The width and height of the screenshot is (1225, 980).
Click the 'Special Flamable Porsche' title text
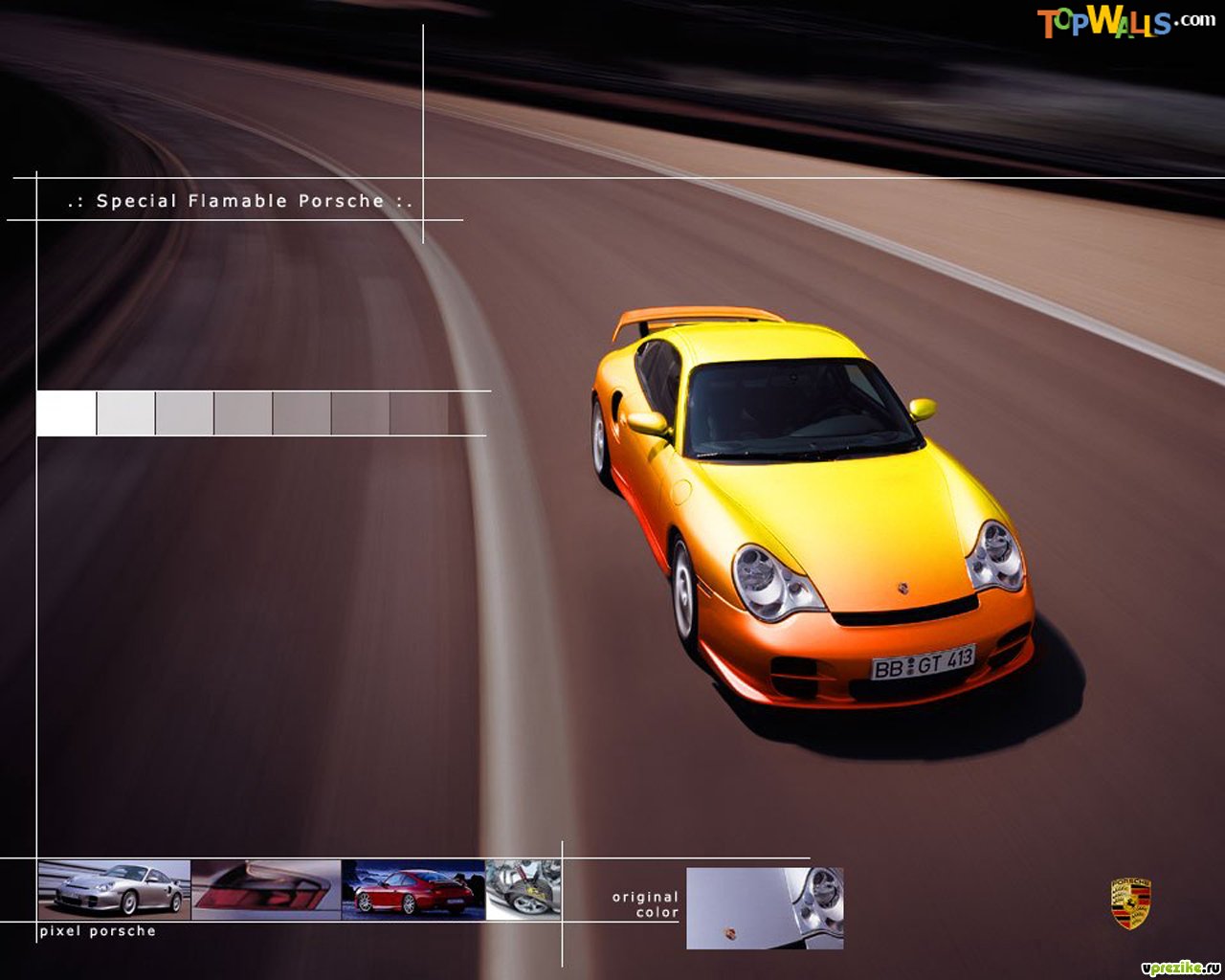pyautogui.click(x=240, y=201)
